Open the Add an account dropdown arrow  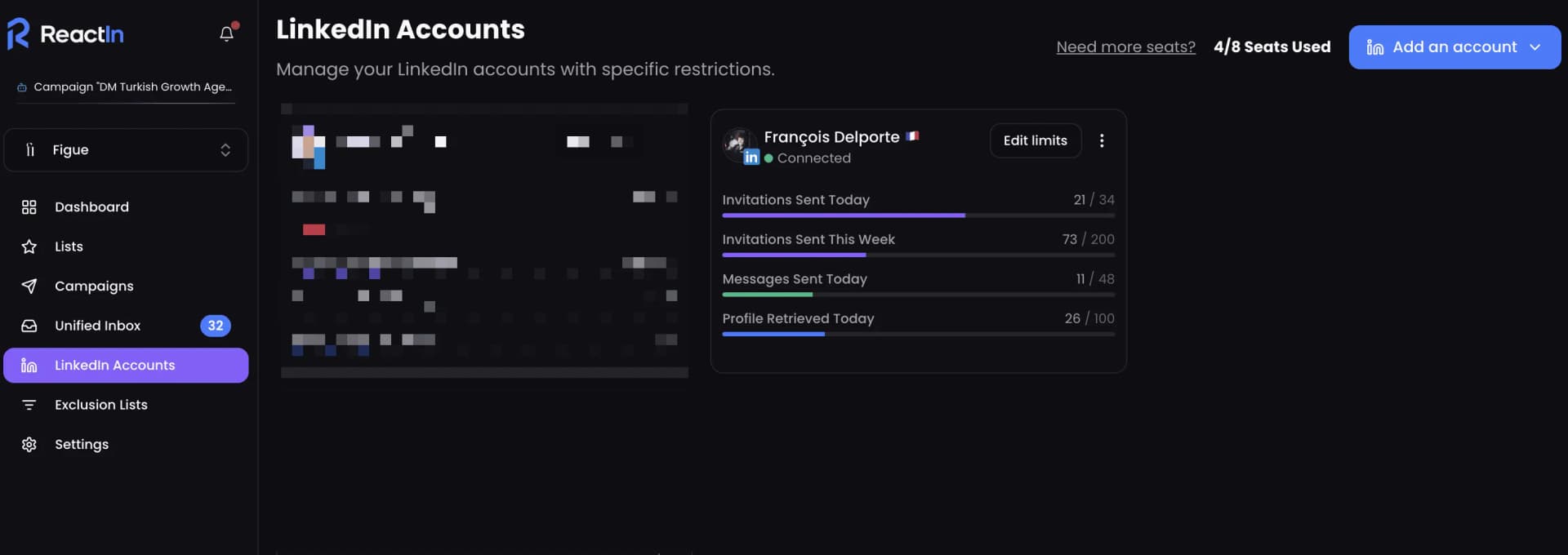[x=1536, y=47]
